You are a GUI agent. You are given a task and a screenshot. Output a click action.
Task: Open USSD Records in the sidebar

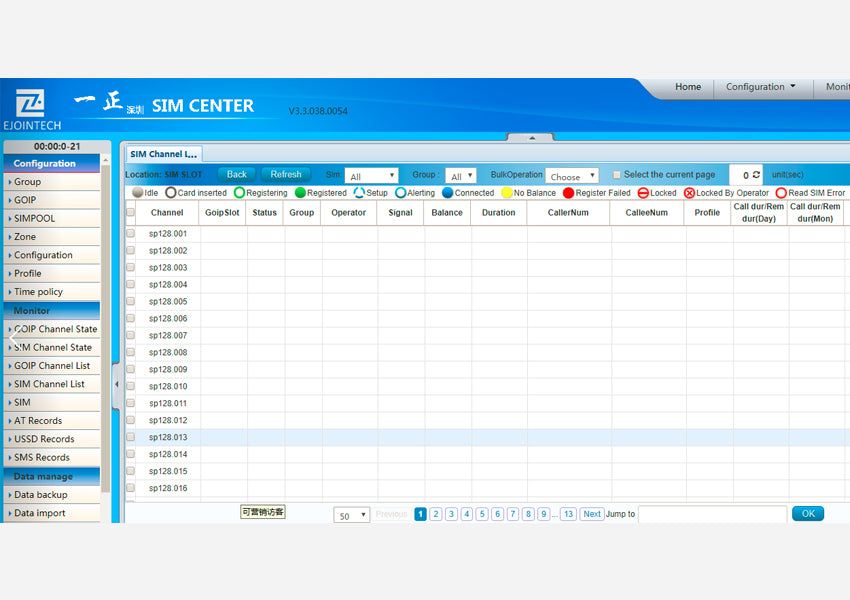click(x=51, y=439)
